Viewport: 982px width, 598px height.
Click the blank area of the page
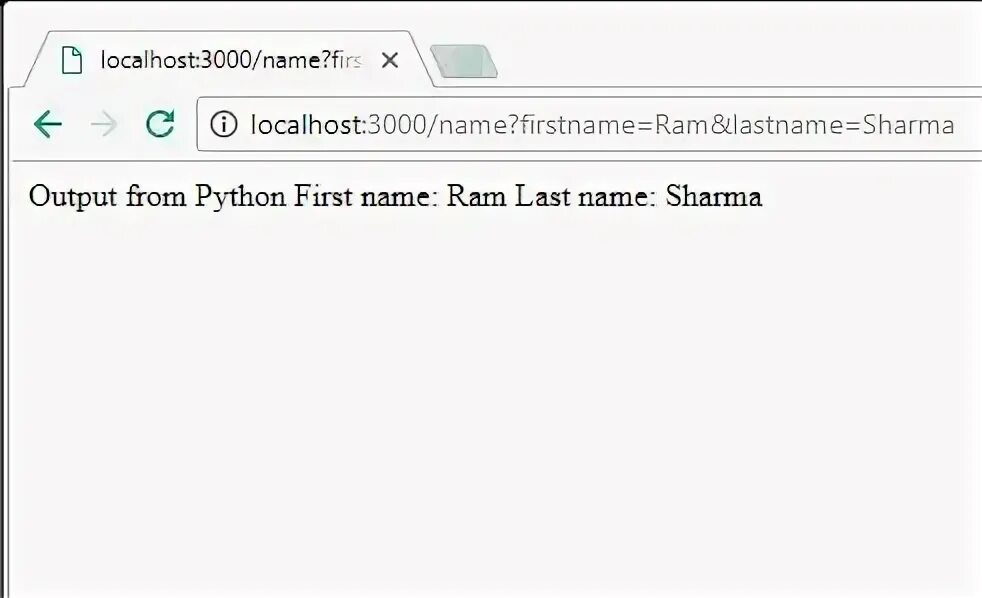pos(490,400)
